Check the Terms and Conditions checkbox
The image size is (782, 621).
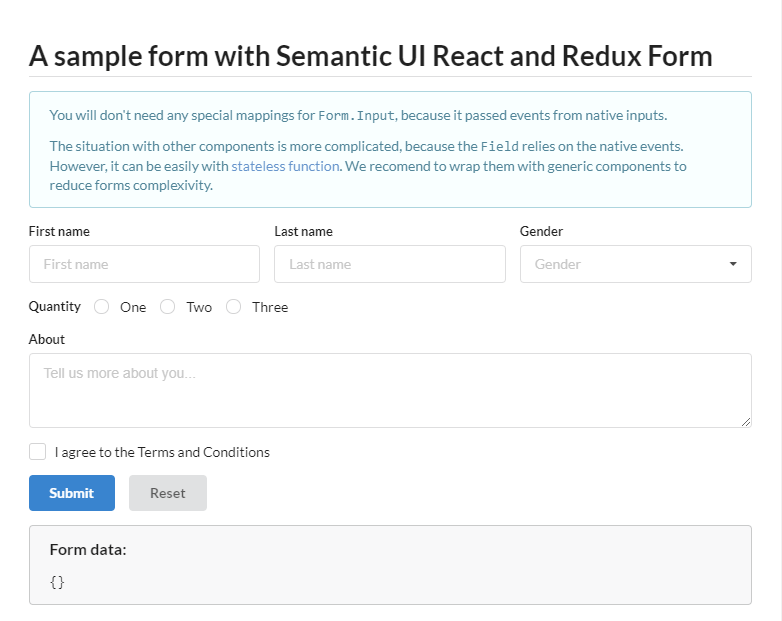(x=37, y=451)
